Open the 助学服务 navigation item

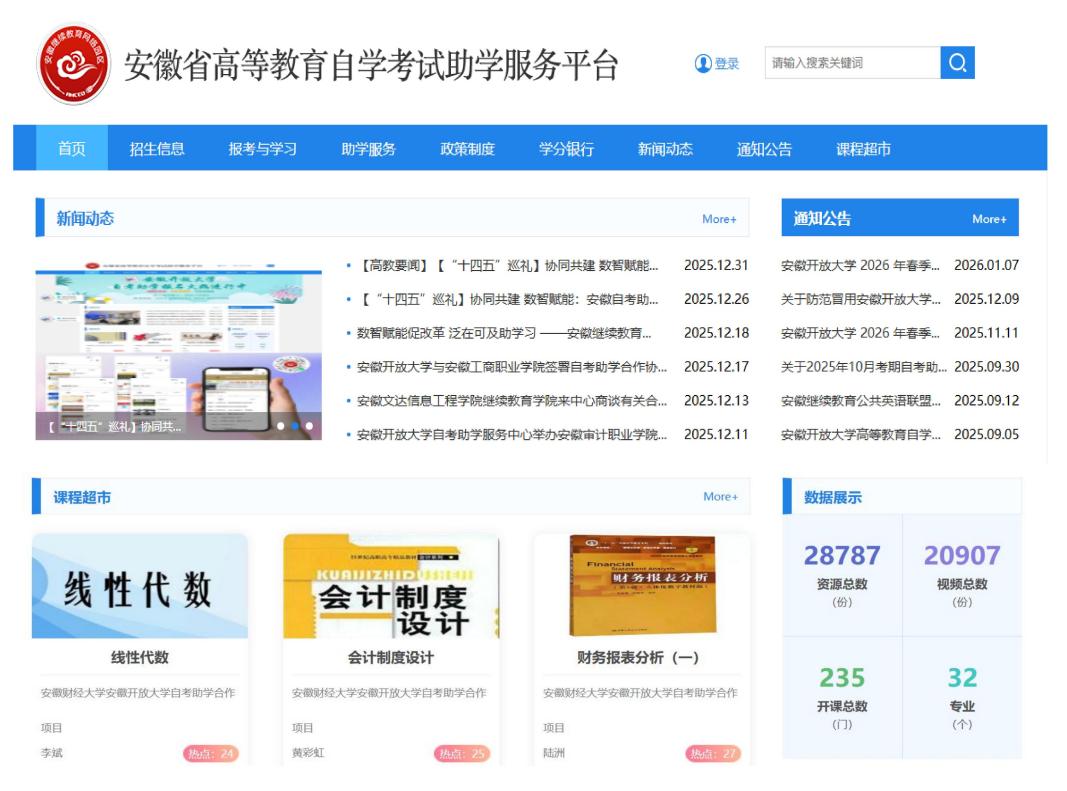[x=368, y=149]
